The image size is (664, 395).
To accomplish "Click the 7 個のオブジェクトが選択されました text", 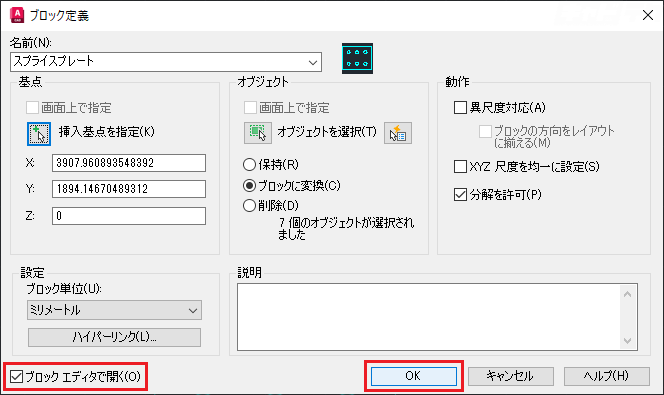I will pos(346,229).
